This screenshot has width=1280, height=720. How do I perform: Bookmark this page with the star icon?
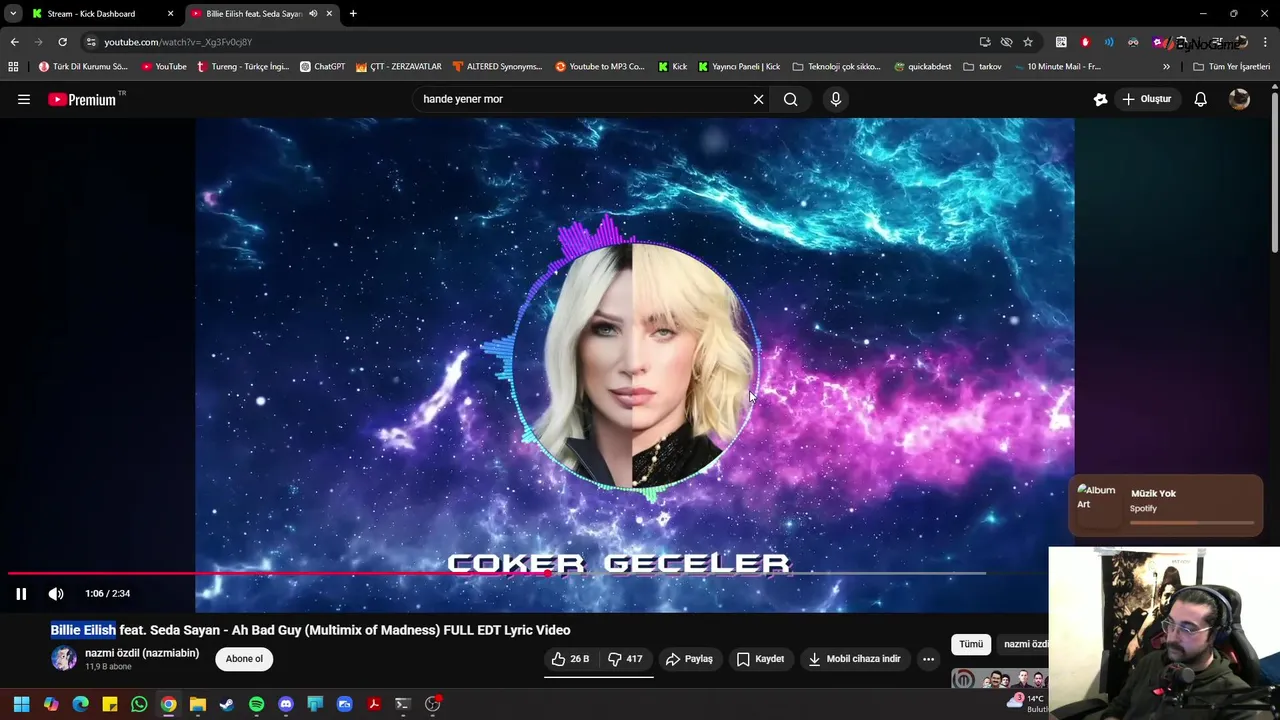coord(1028,42)
